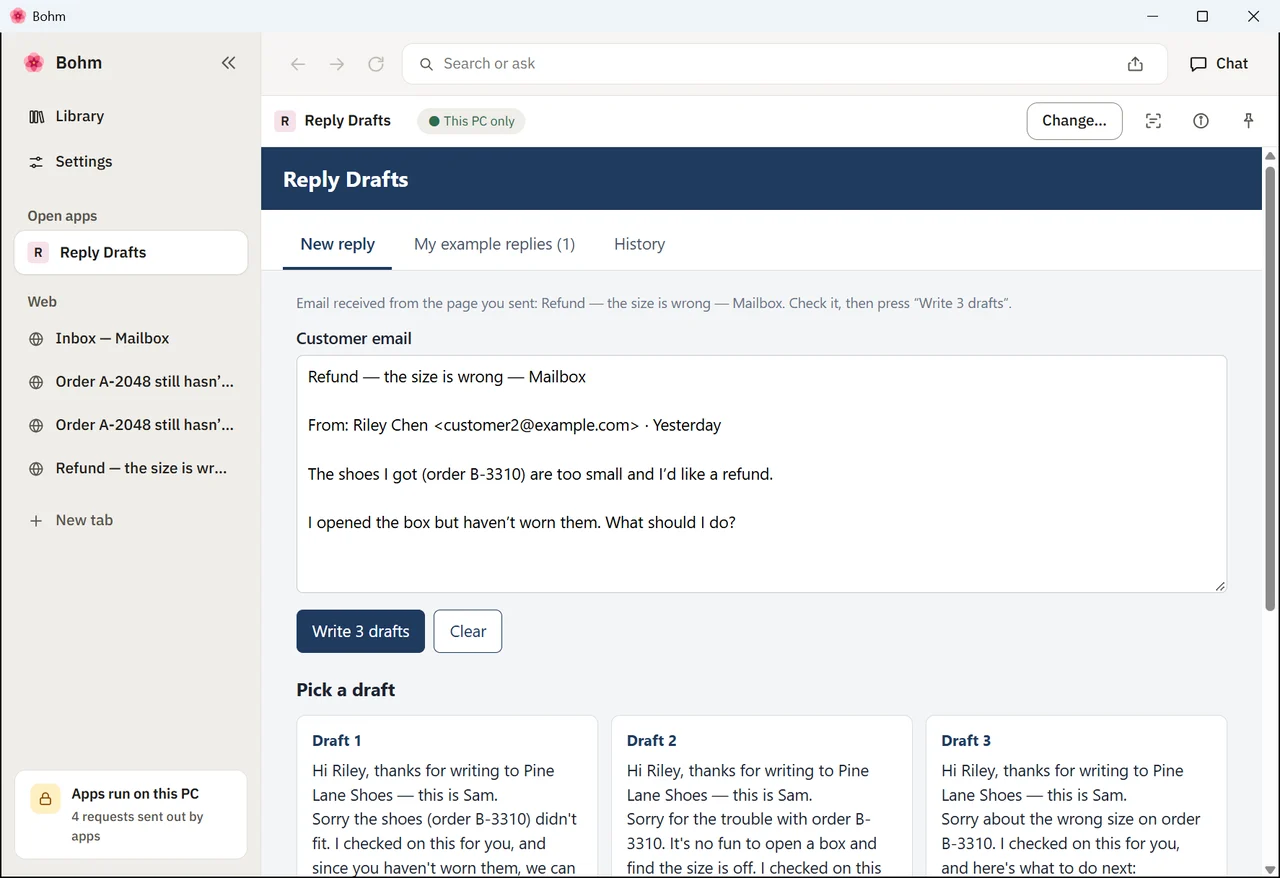Click the Apps run on this PC notice
Image resolution: width=1280 pixels, height=878 pixels.
pos(131,815)
